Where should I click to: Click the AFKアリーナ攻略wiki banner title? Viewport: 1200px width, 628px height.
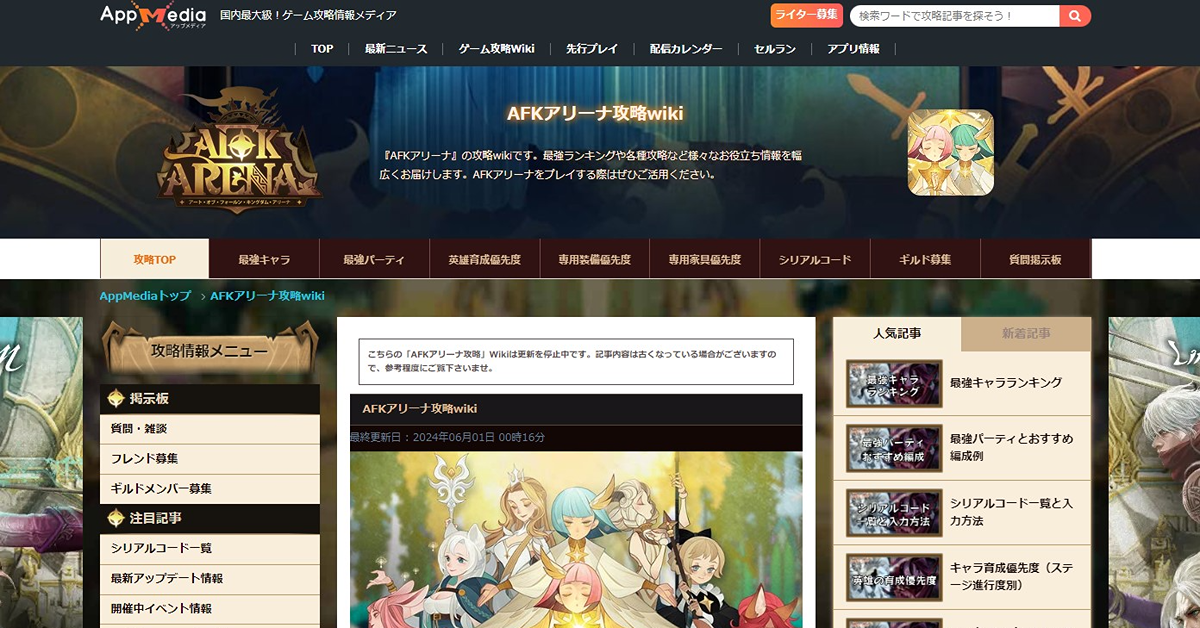click(x=595, y=113)
